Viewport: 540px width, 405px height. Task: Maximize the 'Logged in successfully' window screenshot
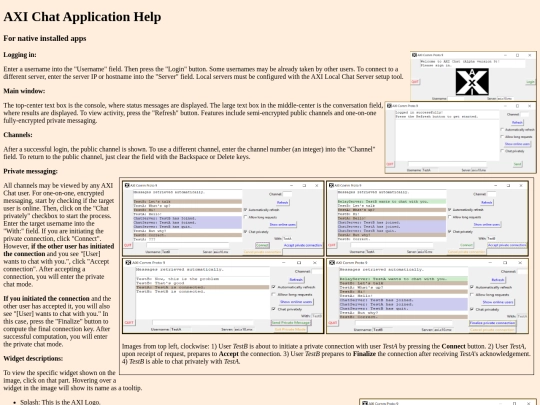(x=517, y=106)
